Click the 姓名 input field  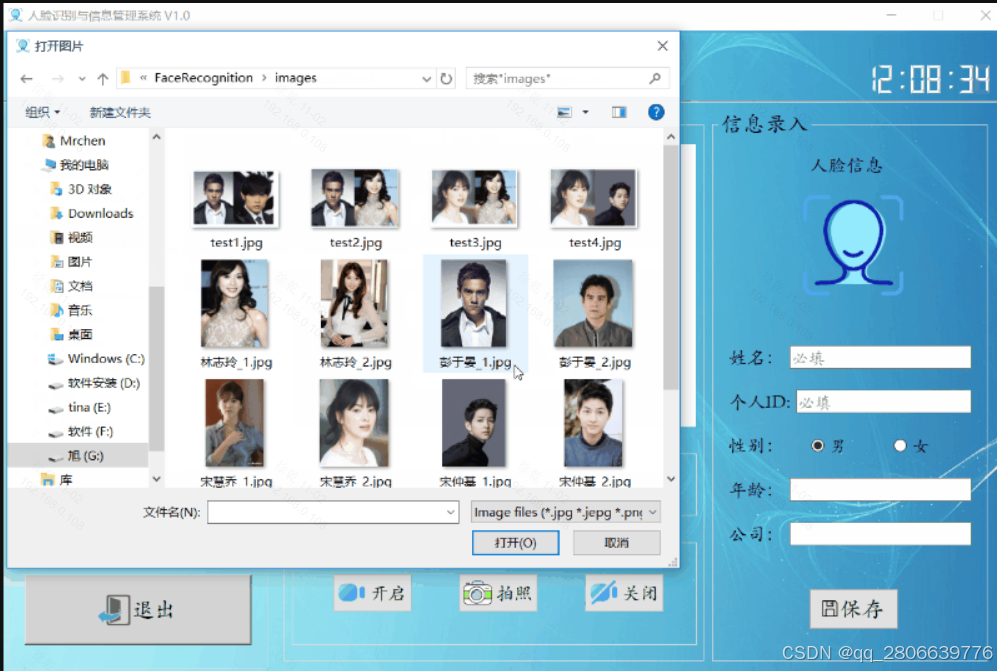click(x=880, y=357)
